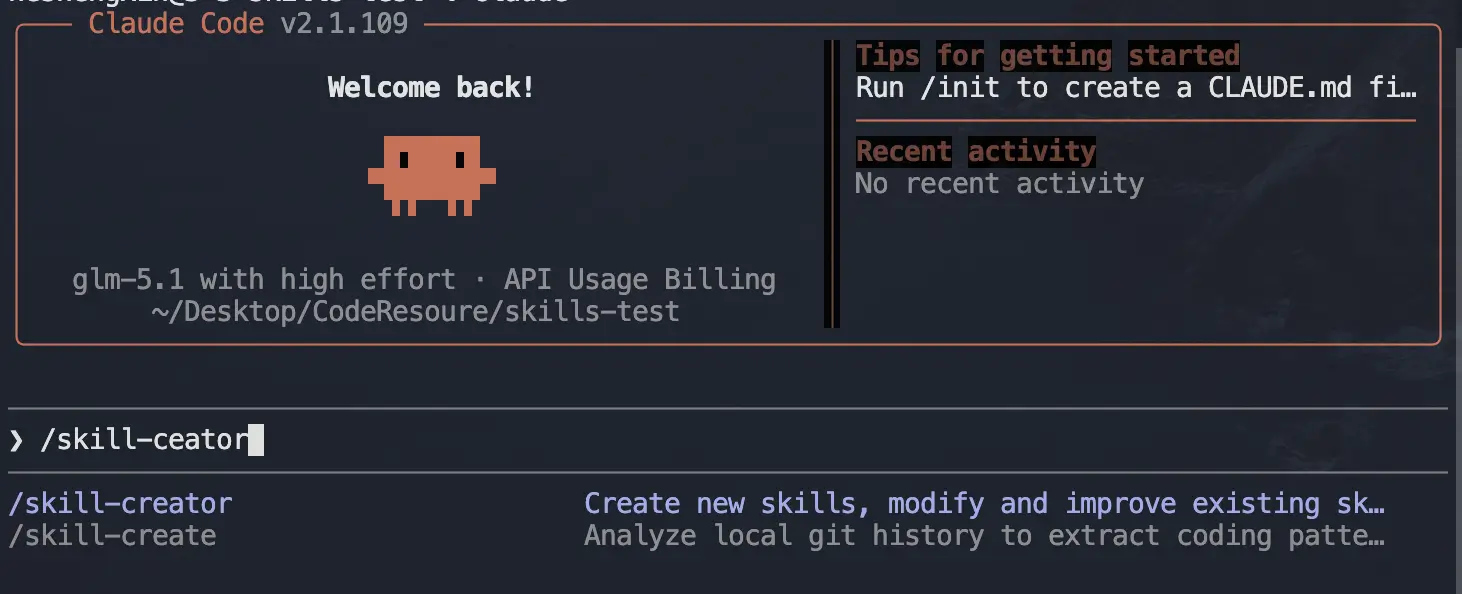Click the prompt chevron symbol
The image size is (1462, 594).
(16, 440)
